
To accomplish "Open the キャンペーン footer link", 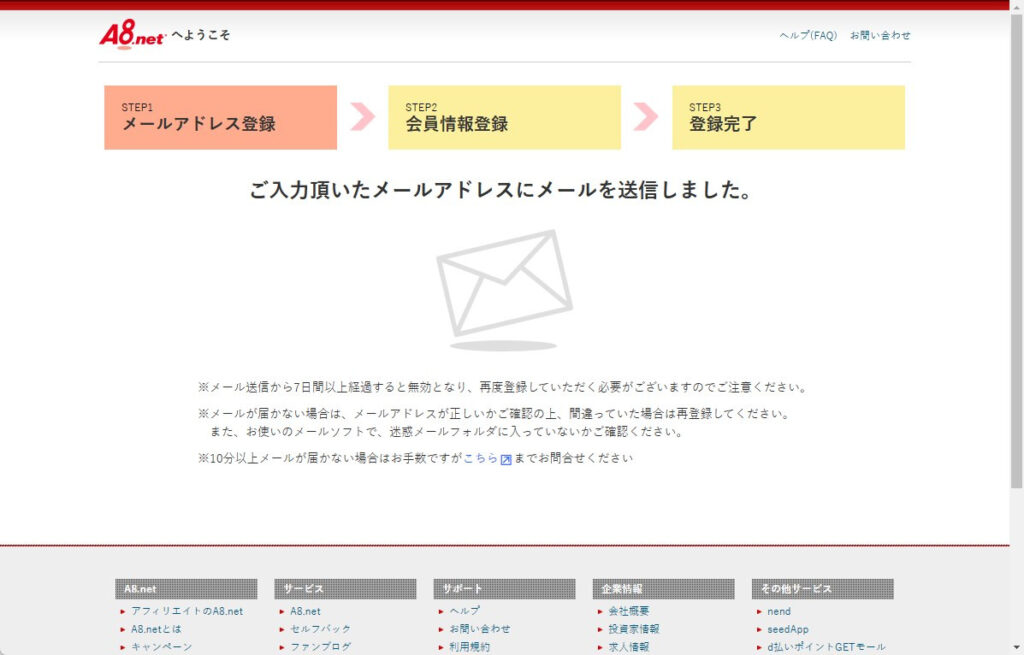I will pos(161,647).
